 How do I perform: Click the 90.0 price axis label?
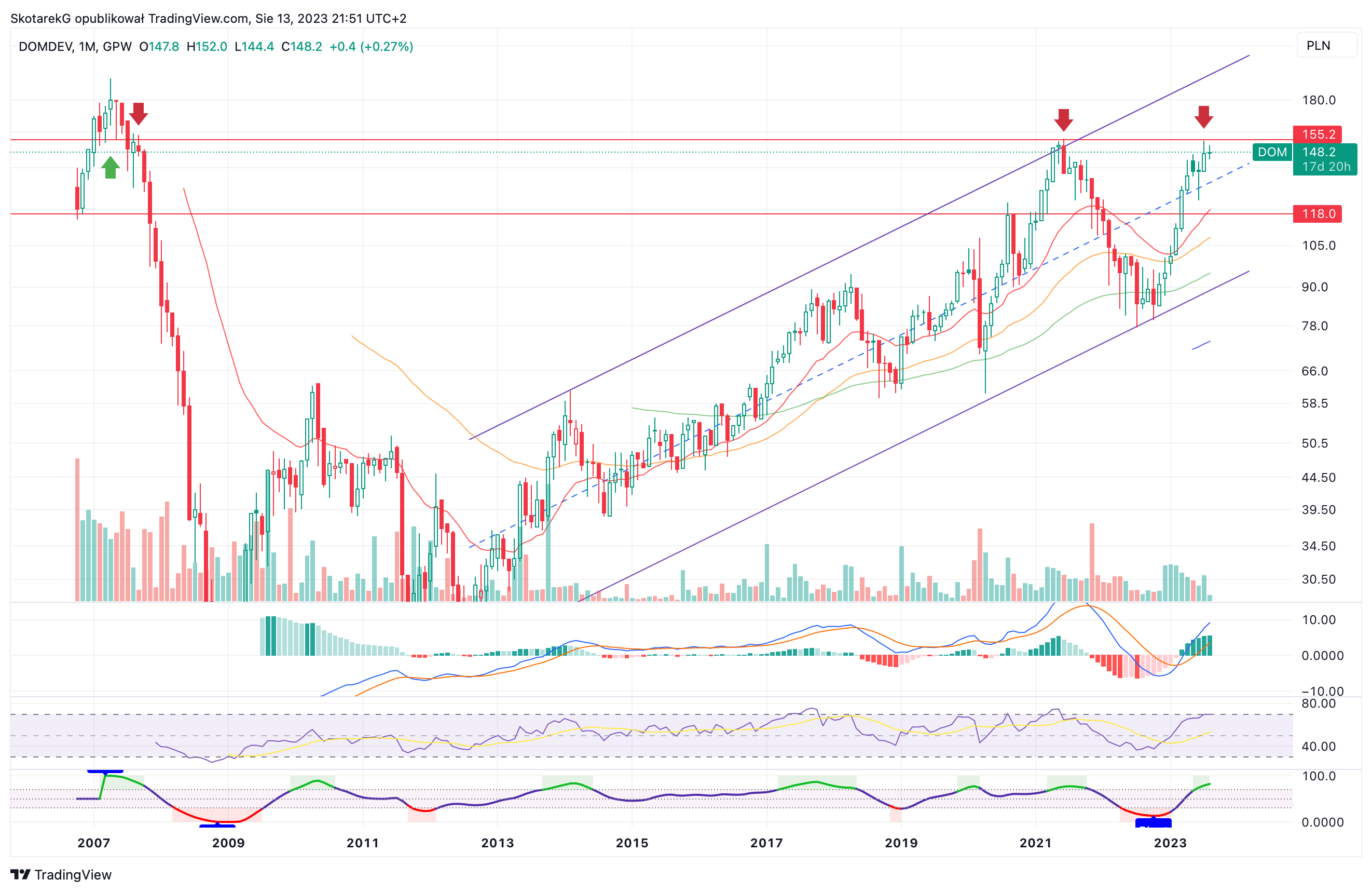1314,287
